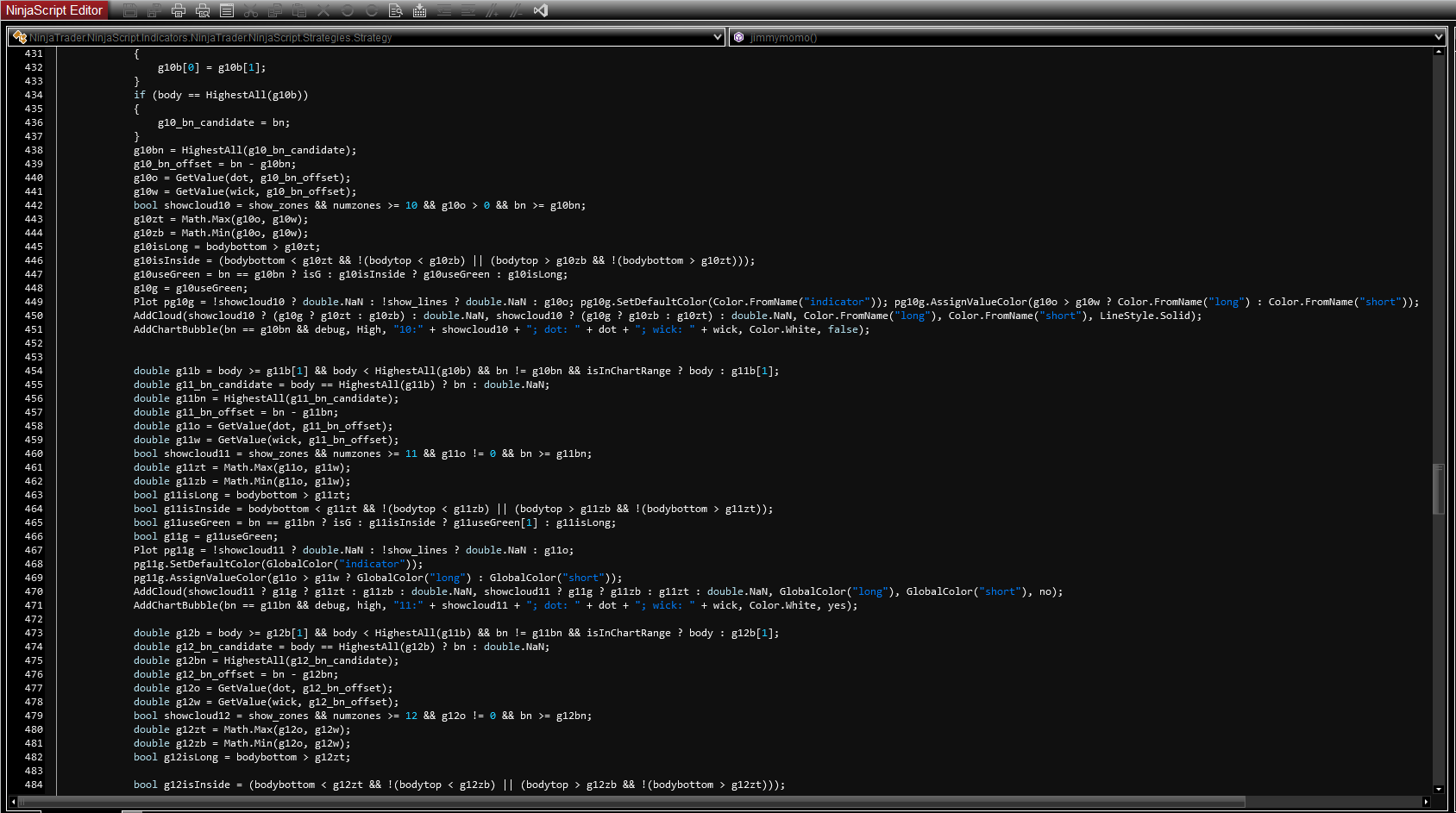Delete selection with the X icon
This screenshot has width=1456, height=813.
(323, 10)
